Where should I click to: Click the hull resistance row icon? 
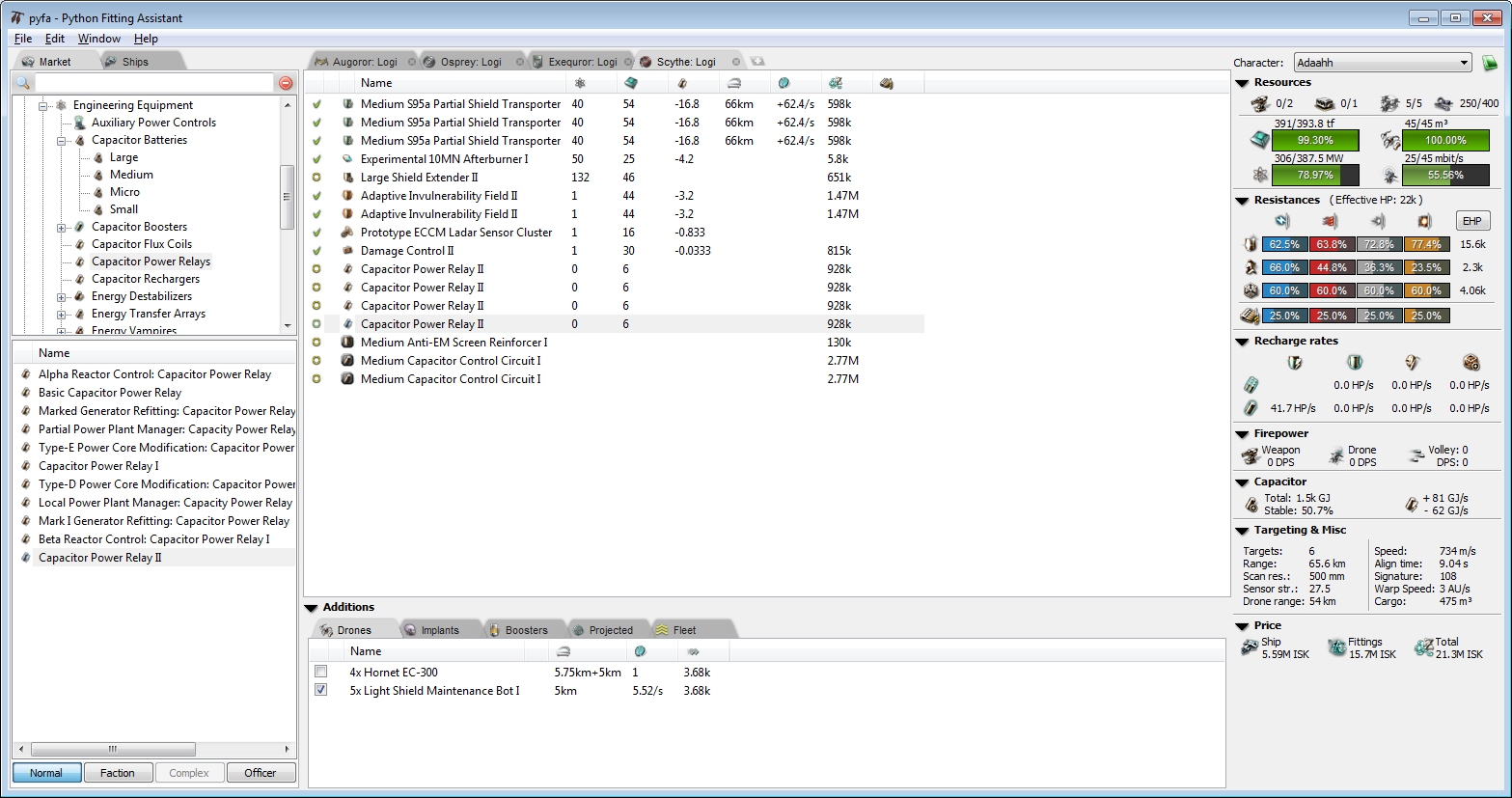coord(1251,290)
